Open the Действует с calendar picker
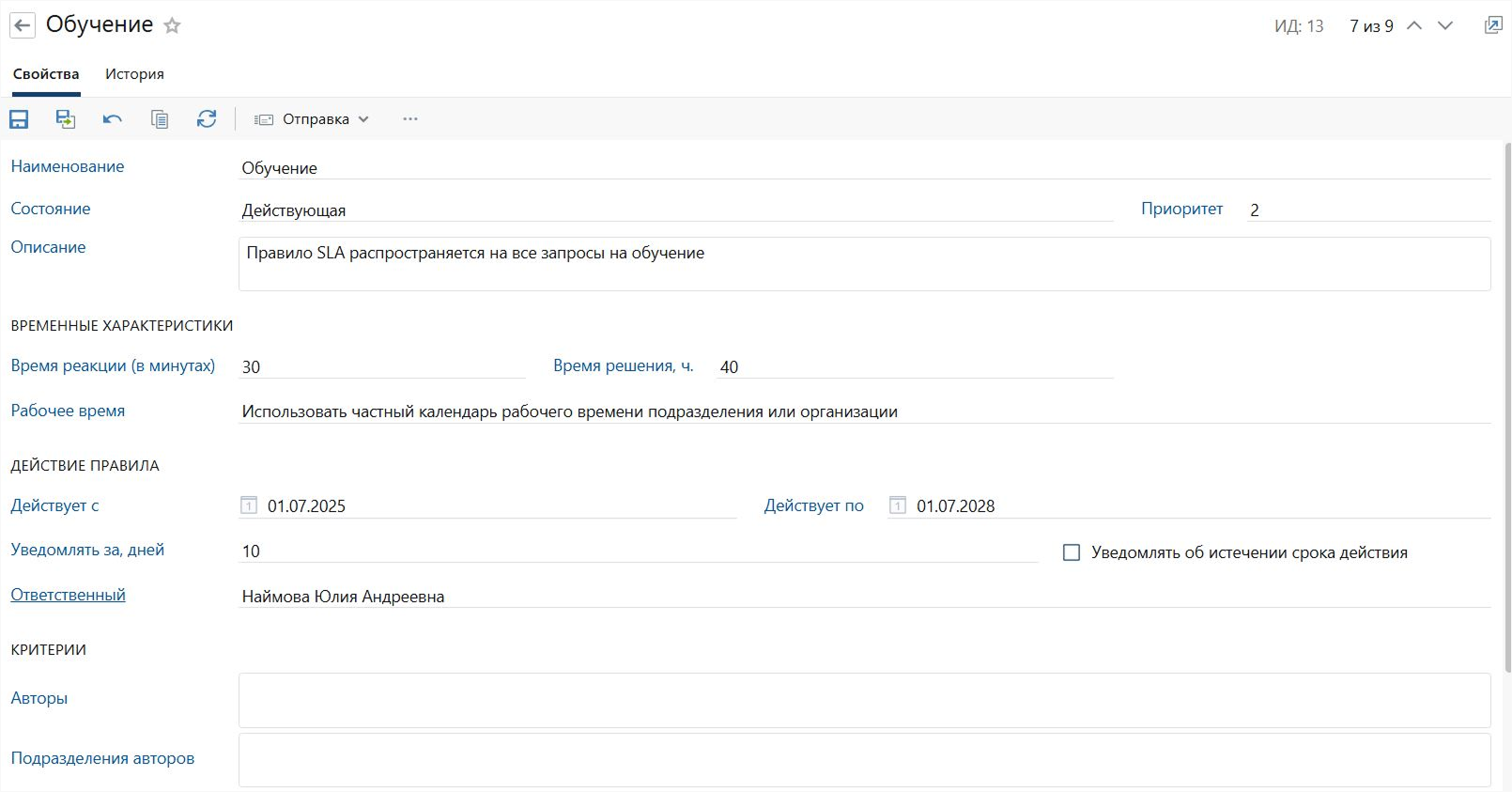The image size is (1512, 792). [x=249, y=505]
